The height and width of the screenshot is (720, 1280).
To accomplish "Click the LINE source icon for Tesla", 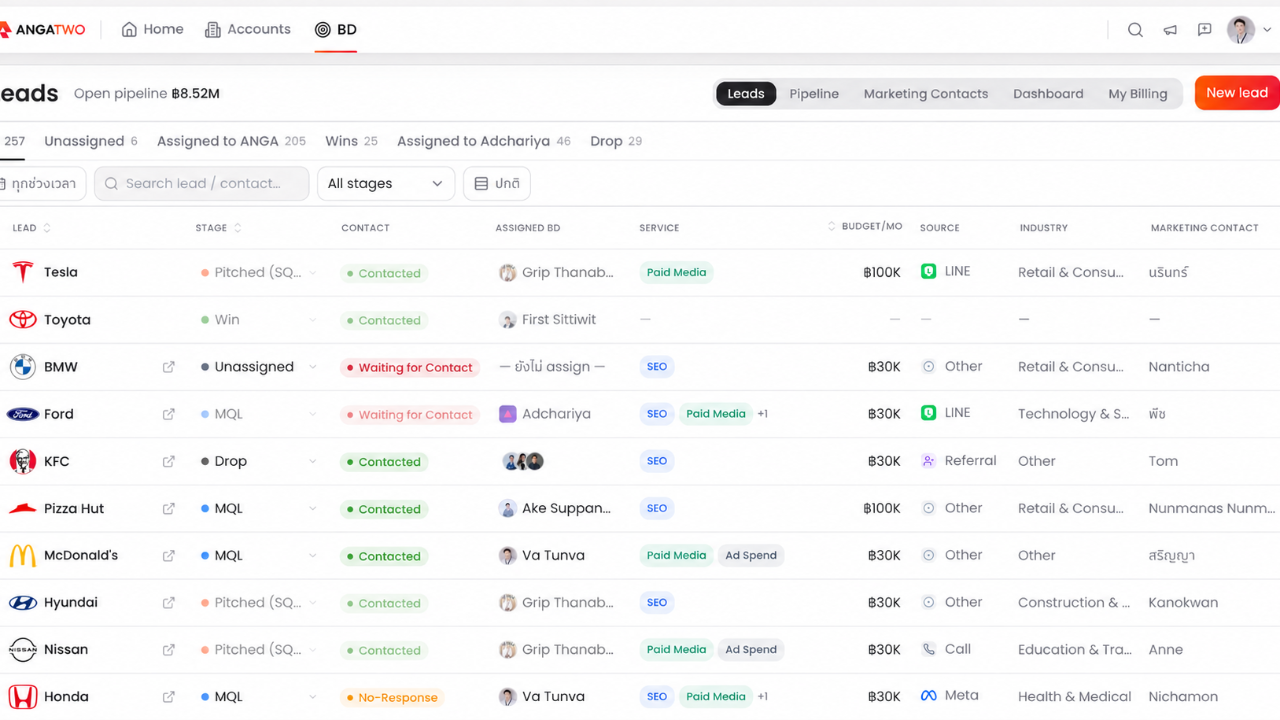I will point(929,272).
